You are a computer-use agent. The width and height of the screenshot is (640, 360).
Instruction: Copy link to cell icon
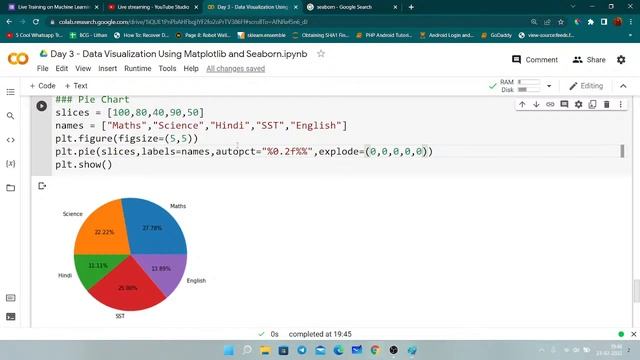[x=550, y=104]
